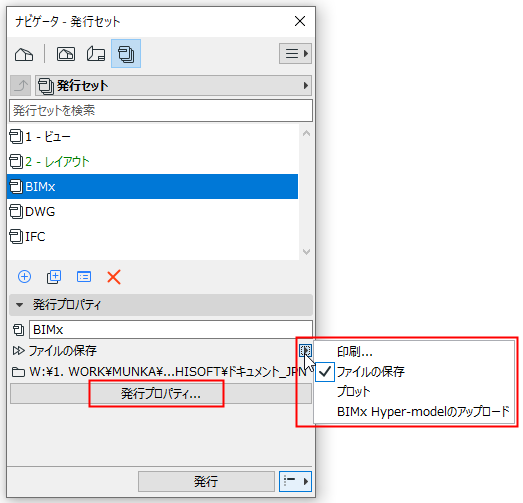The height and width of the screenshot is (503, 523).
Task: Click the ファイルの保存 method label
Action: click(63, 351)
